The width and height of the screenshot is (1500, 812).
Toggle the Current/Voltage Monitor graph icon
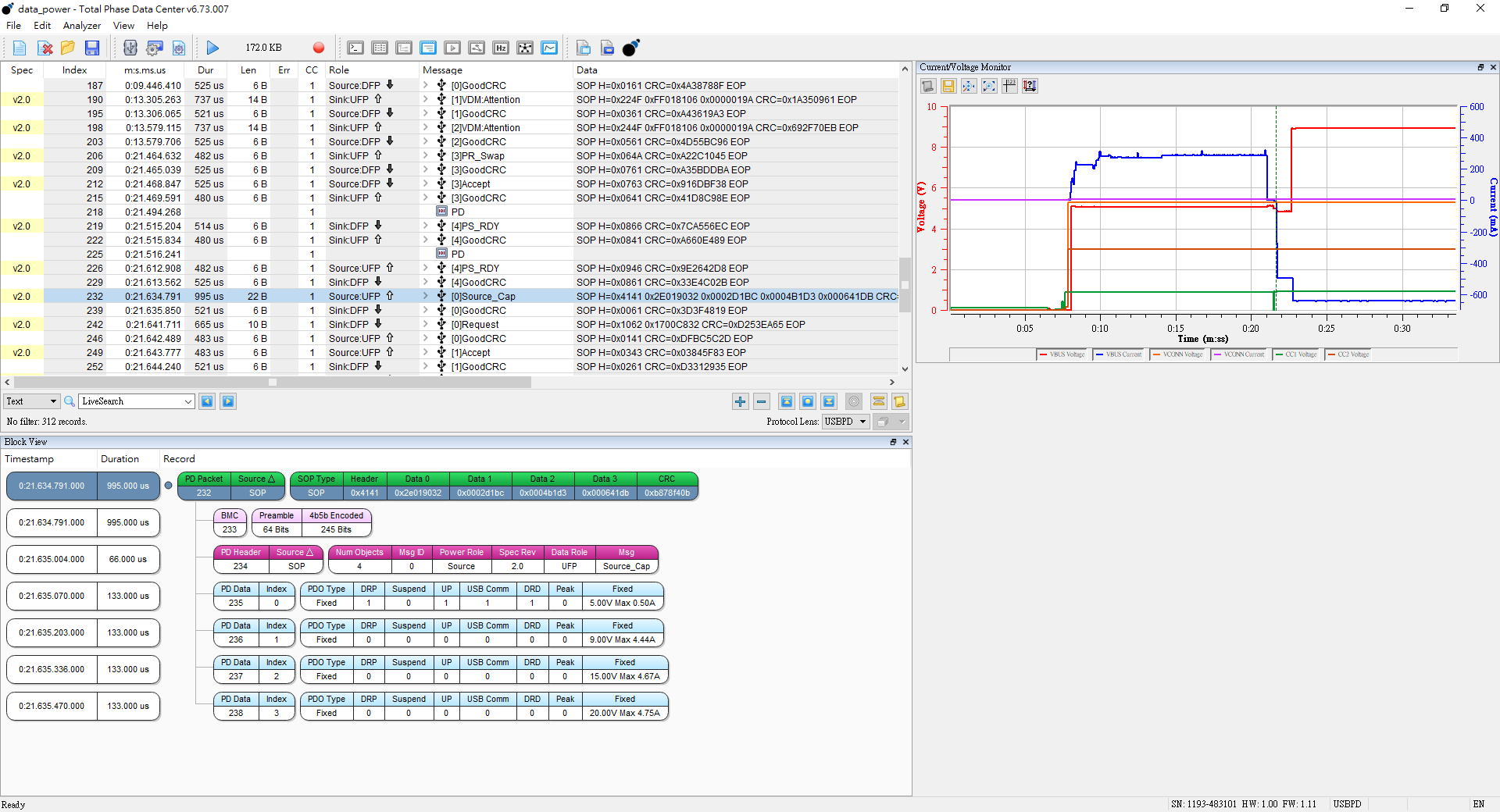[x=550, y=48]
